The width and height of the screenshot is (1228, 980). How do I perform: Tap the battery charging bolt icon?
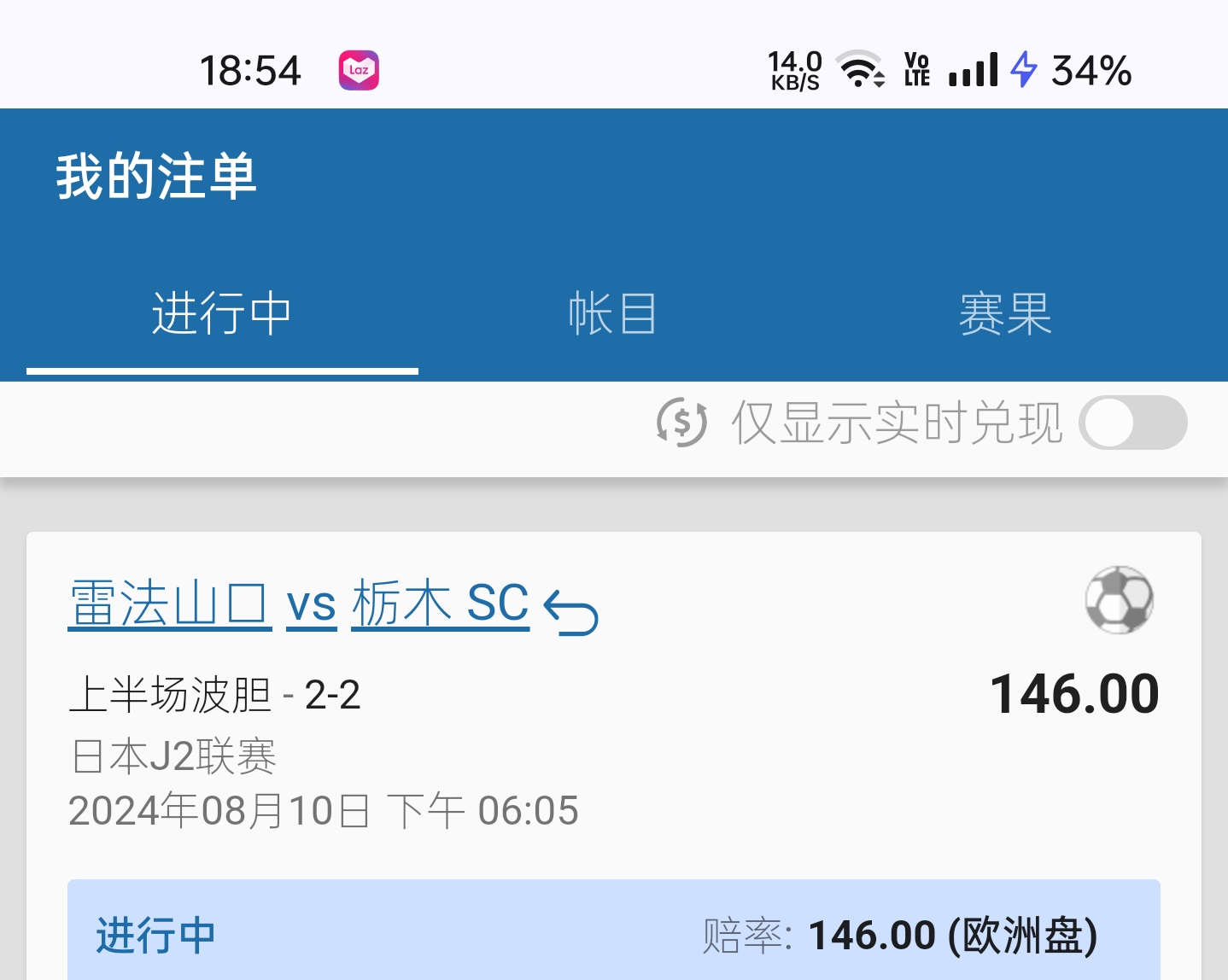[1023, 70]
